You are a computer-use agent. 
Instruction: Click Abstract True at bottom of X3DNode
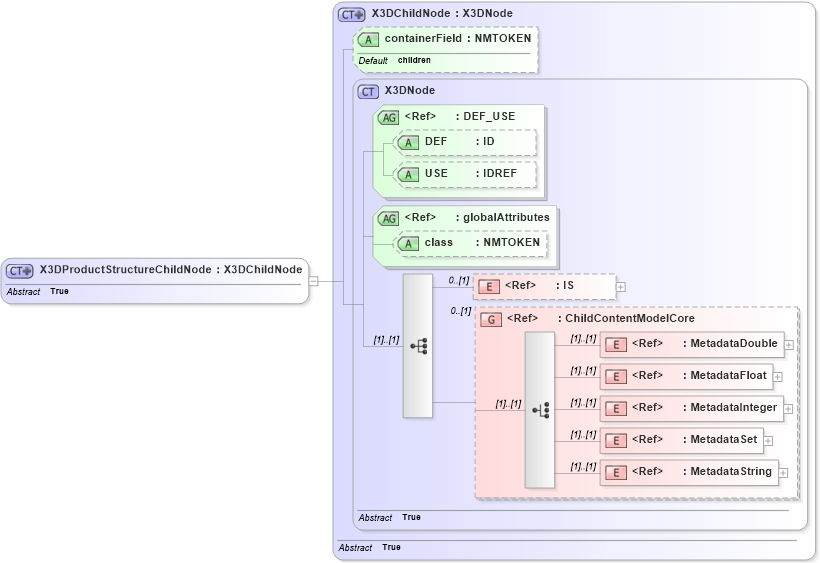(x=390, y=518)
